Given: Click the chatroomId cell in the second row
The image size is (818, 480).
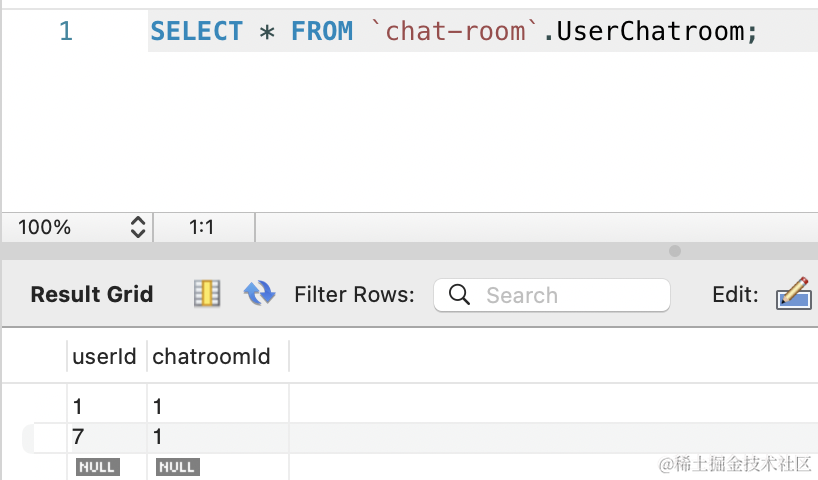Looking at the screenshot, I should click(158, 437).
